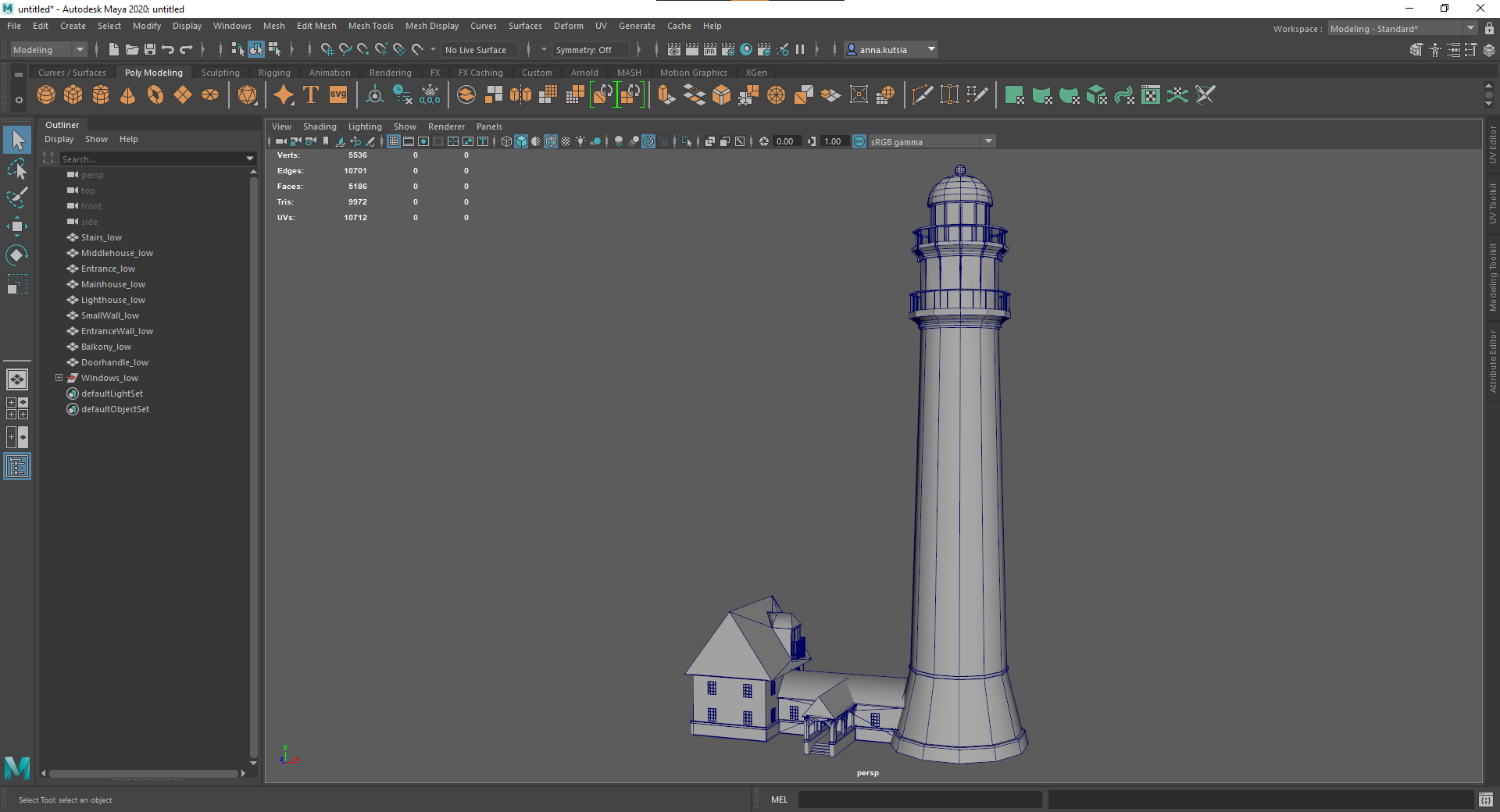This screenshot has height=812, width=1500.
Task: Select the Move tool in the toolbox
Action: point(17,226)
